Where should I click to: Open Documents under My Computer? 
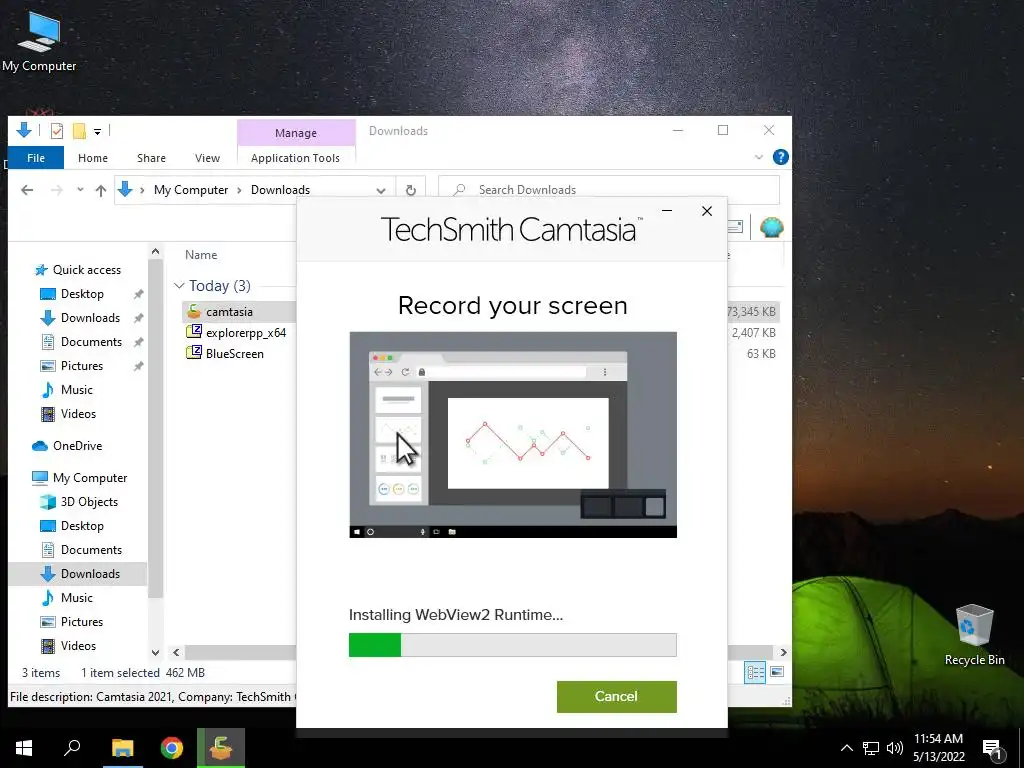[x=91, y=550]
